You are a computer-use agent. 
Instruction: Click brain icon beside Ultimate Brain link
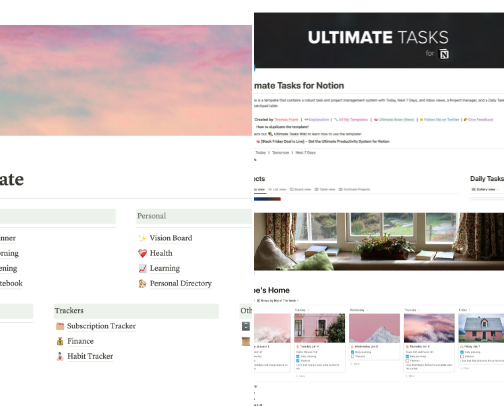pyautogui.click(x=376, y=119)
